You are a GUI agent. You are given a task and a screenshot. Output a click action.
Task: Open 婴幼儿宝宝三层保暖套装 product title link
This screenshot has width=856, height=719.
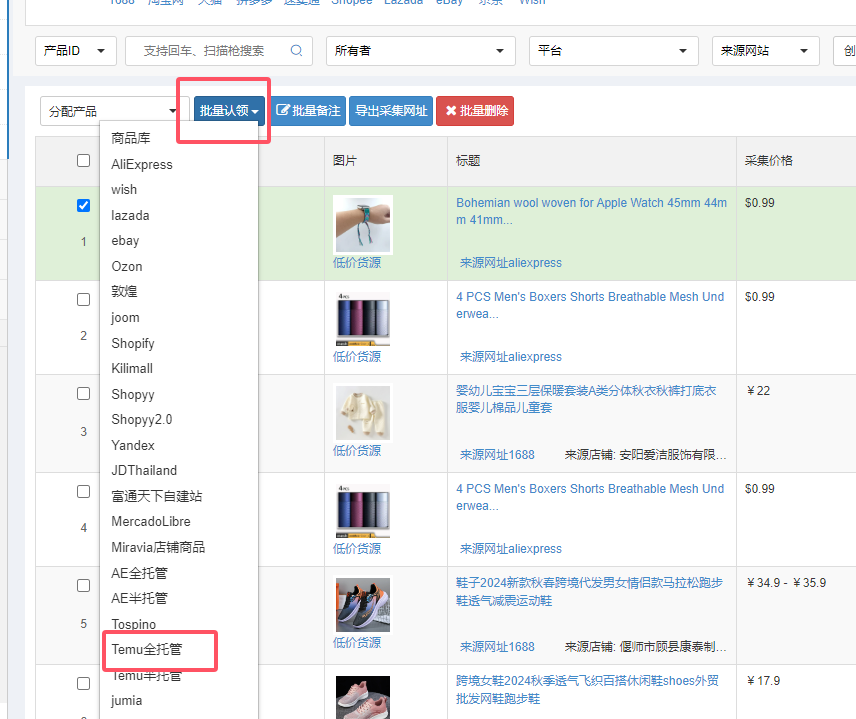(586, 399)
